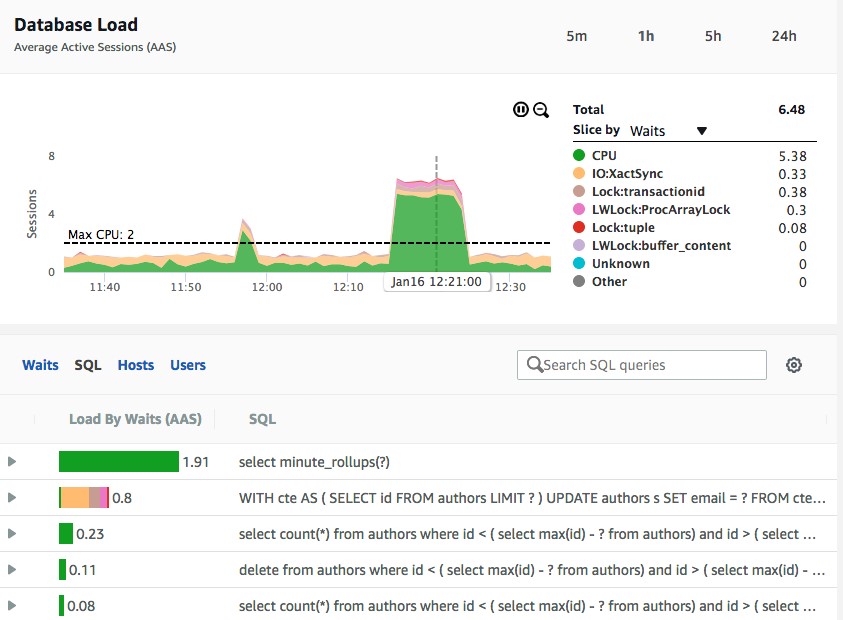The height and width of the screenshot is (620, 843).
Task: Expand the WITH cte AS row
Action: [12, 497]
